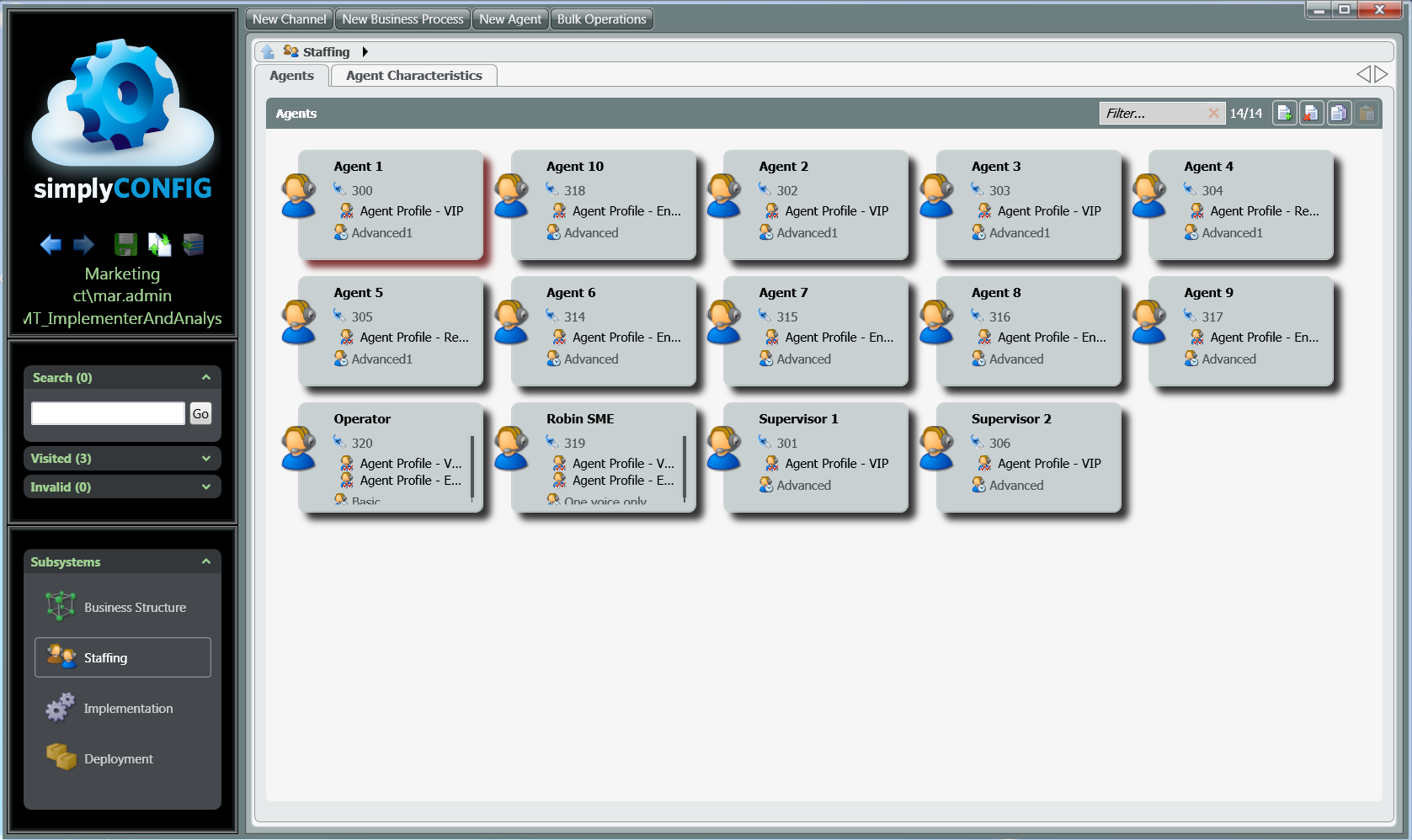Click the scrollbar on the Robin SME card

pos(685,468)
